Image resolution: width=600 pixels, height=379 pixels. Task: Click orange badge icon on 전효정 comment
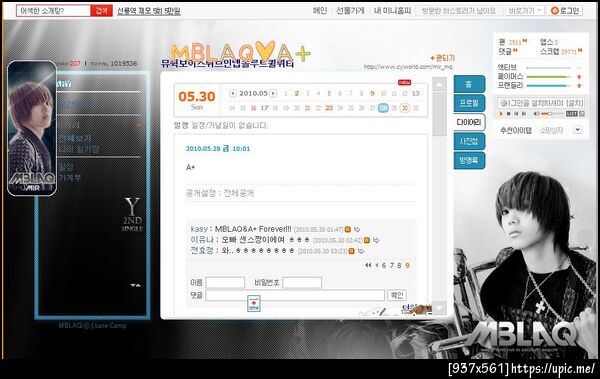tap(351, 251)
